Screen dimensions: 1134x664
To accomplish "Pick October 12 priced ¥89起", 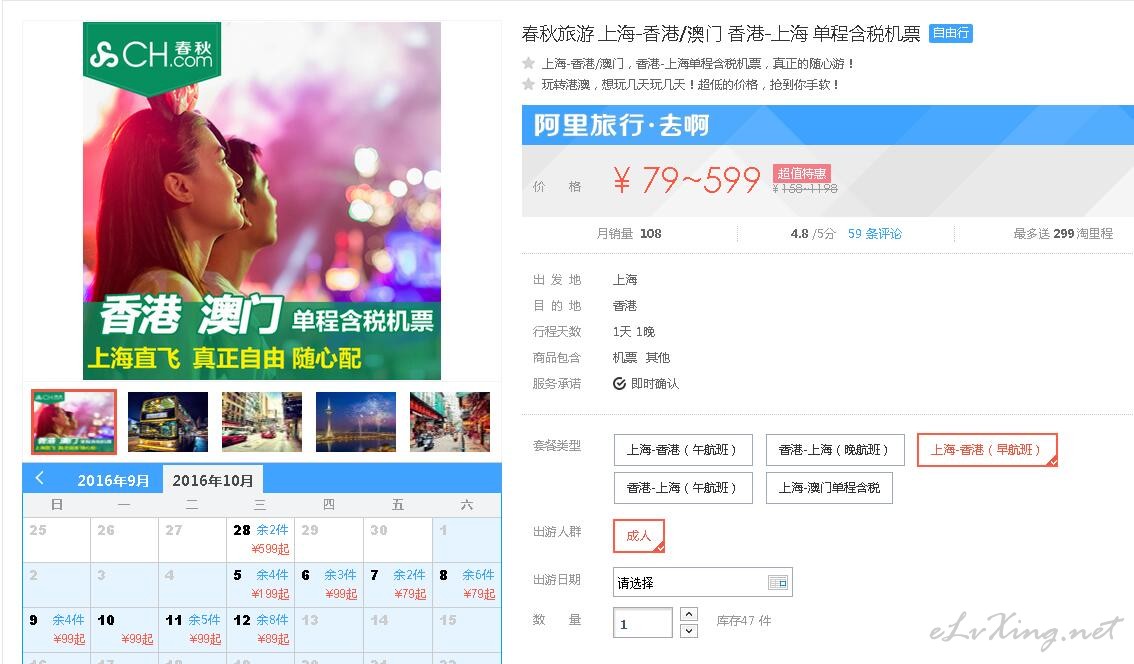I will point(260,629).
